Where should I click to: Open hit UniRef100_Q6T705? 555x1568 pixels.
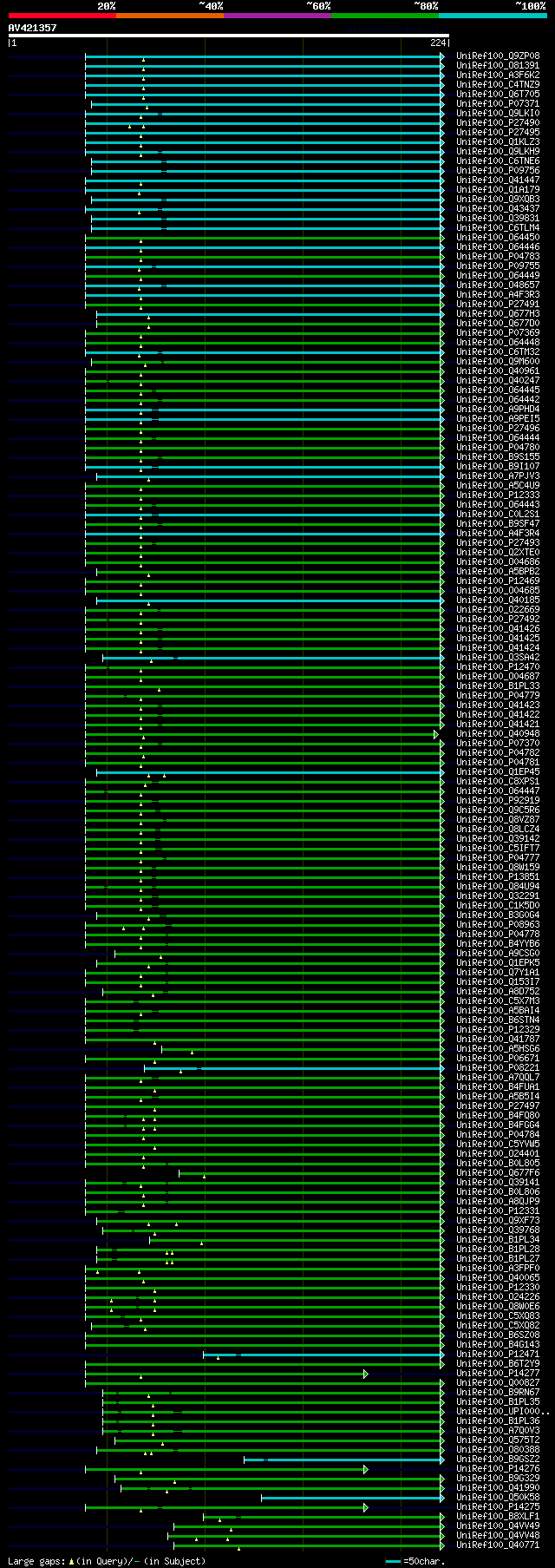[498, 95]
